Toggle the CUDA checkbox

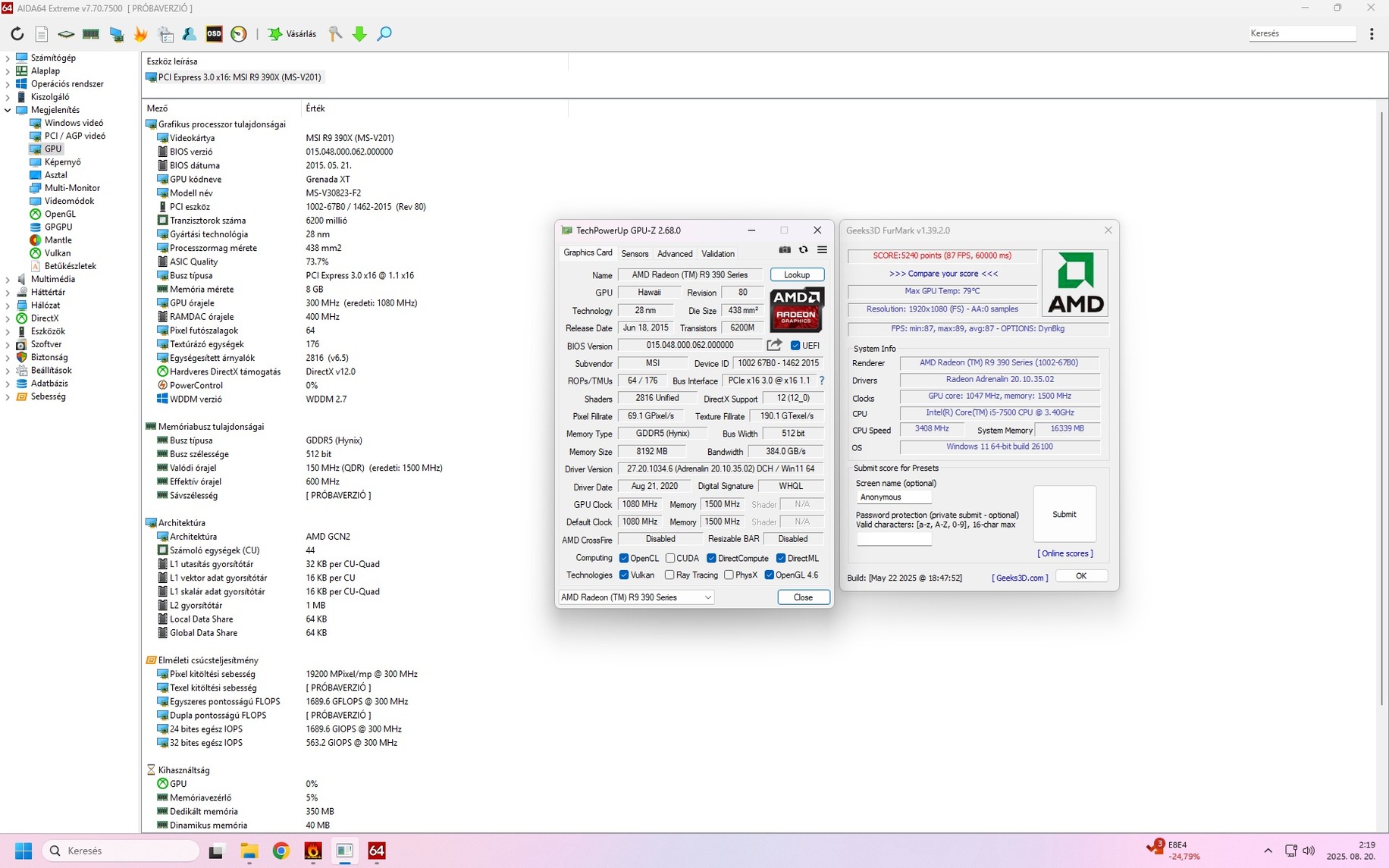coord(670,558)
